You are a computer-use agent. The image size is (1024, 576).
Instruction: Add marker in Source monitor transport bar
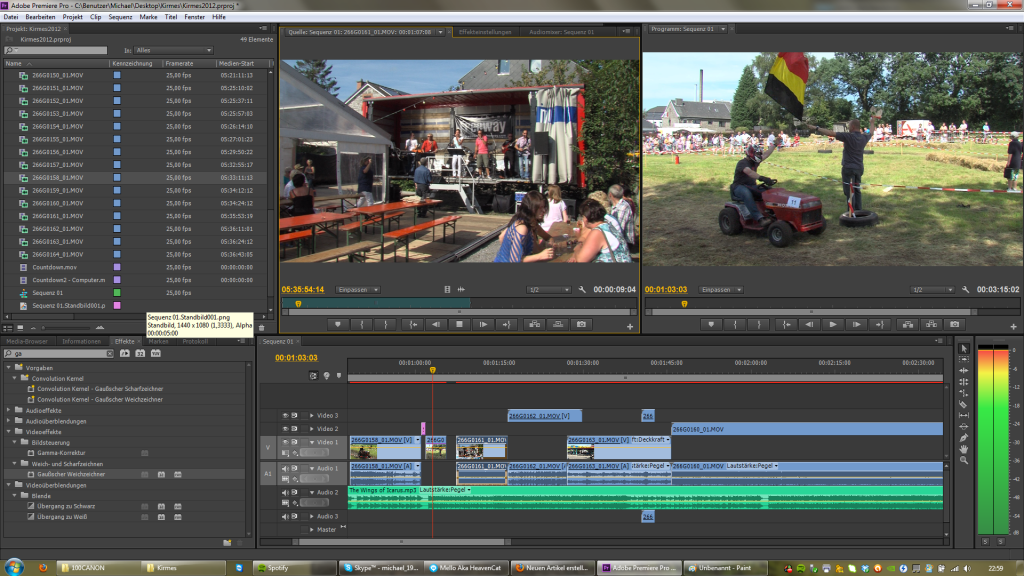[x=338, y=325]
